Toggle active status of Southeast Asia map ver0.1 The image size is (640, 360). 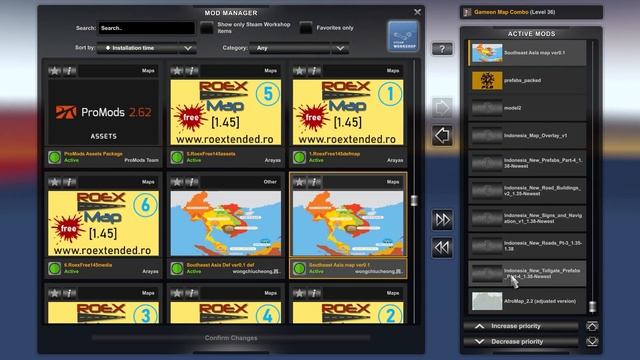pyautogui.click(x=299, y=269)
